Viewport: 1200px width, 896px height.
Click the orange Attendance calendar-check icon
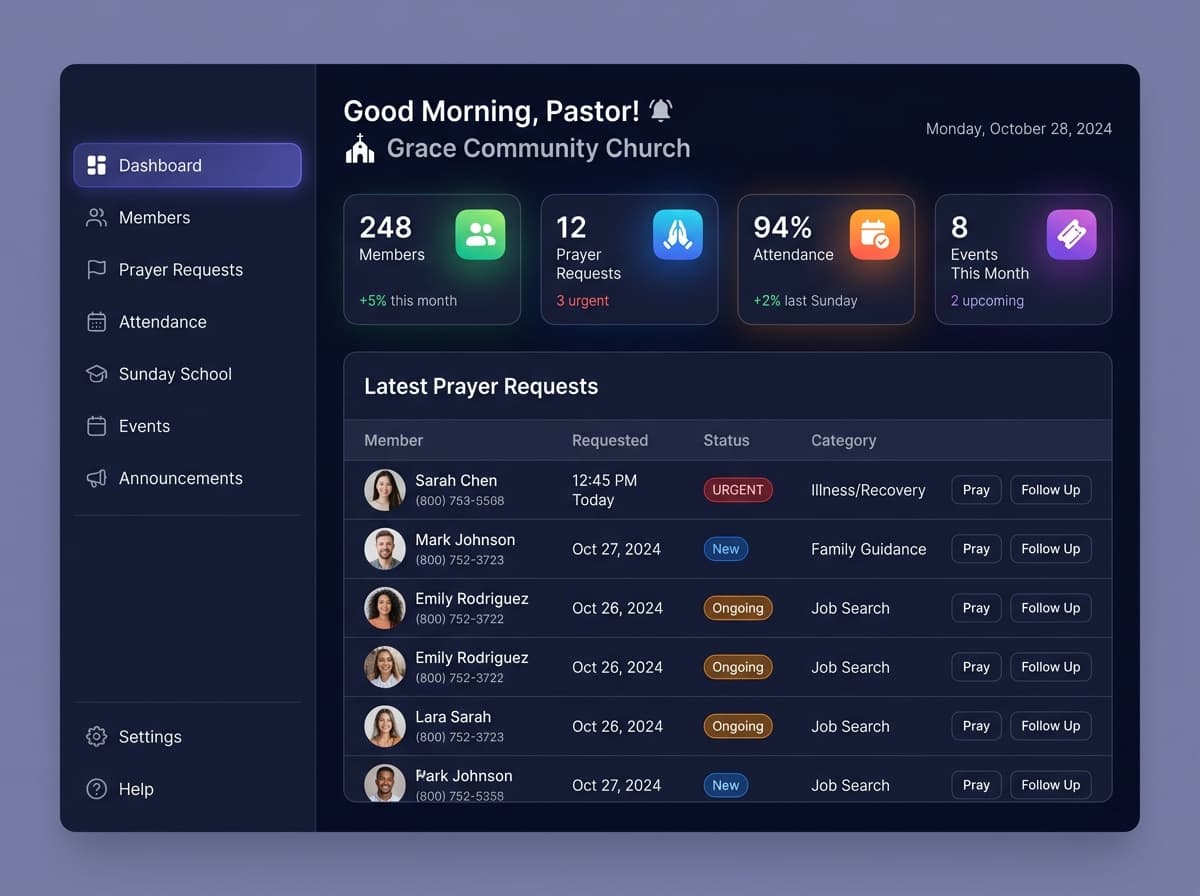[874, 235]
